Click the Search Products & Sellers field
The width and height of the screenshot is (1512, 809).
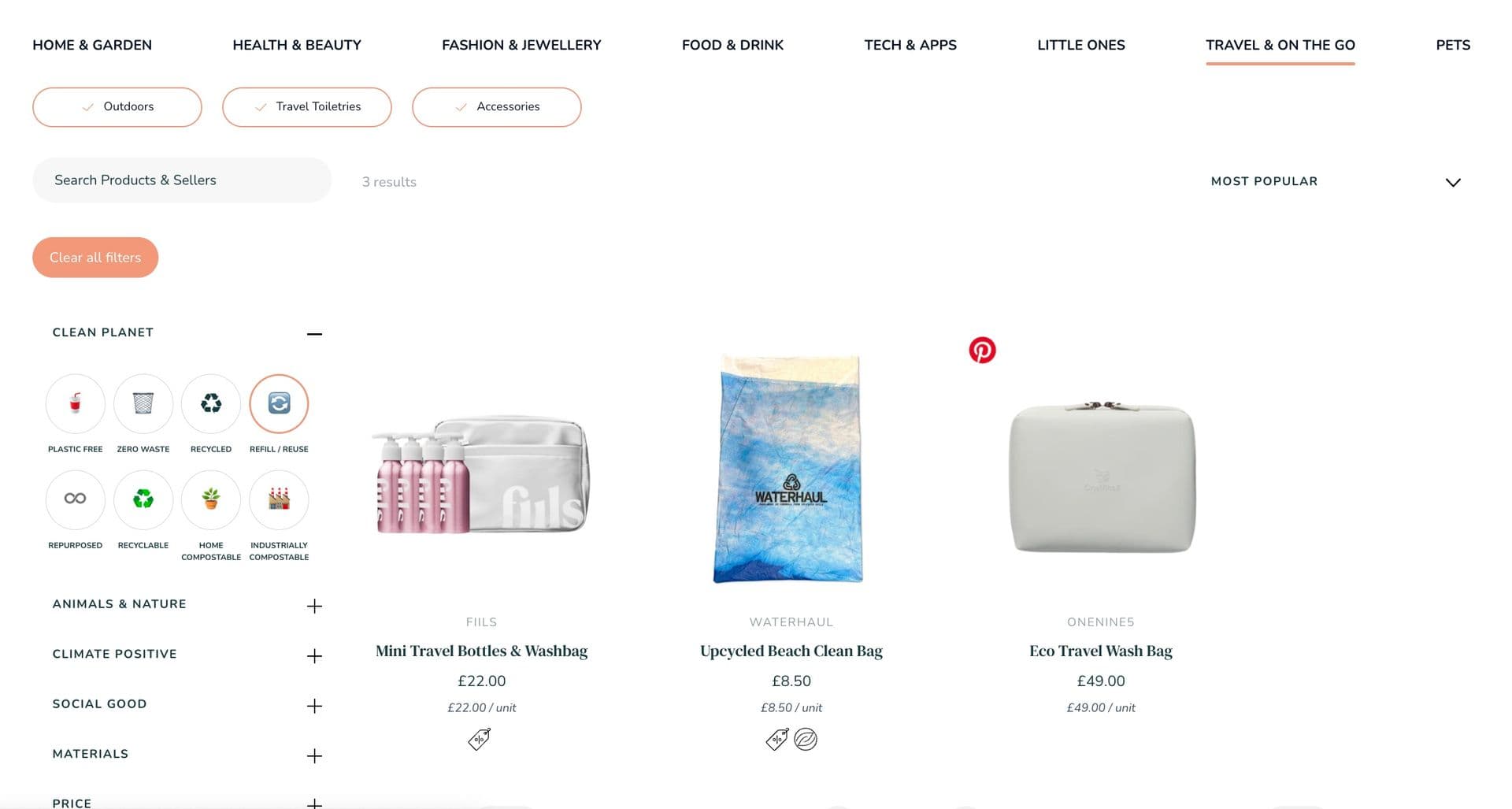pos(182,180)
